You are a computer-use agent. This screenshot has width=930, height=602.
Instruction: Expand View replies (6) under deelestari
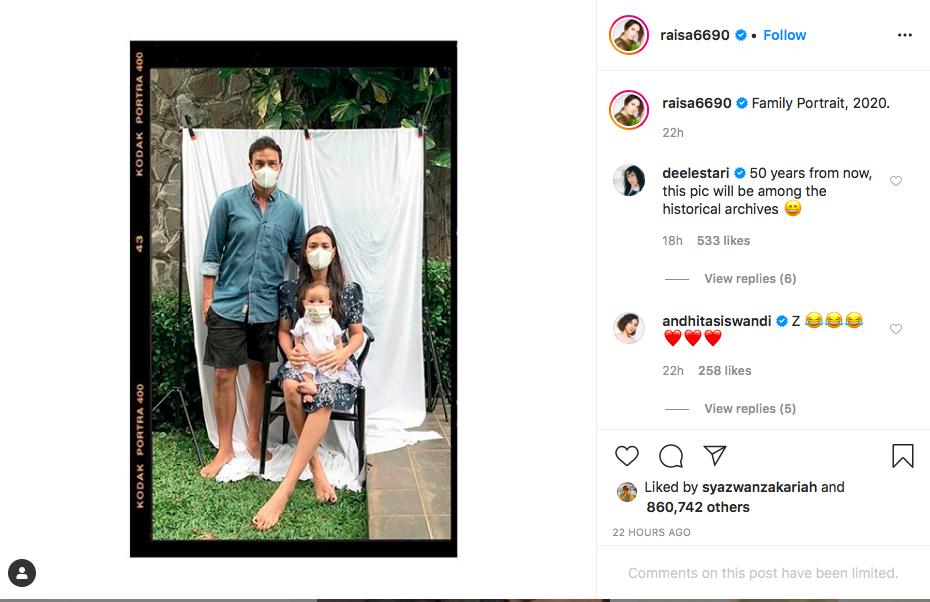point(750,279)
